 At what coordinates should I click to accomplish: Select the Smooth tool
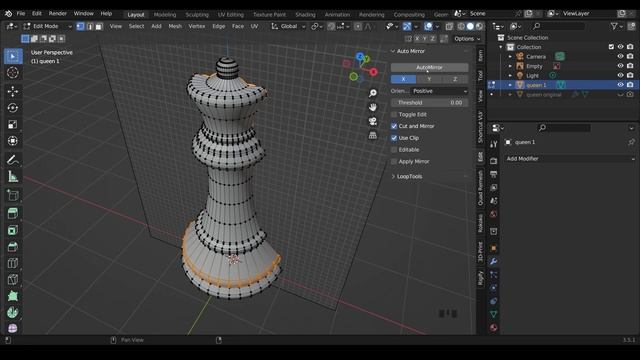click(x=13, y=328)
